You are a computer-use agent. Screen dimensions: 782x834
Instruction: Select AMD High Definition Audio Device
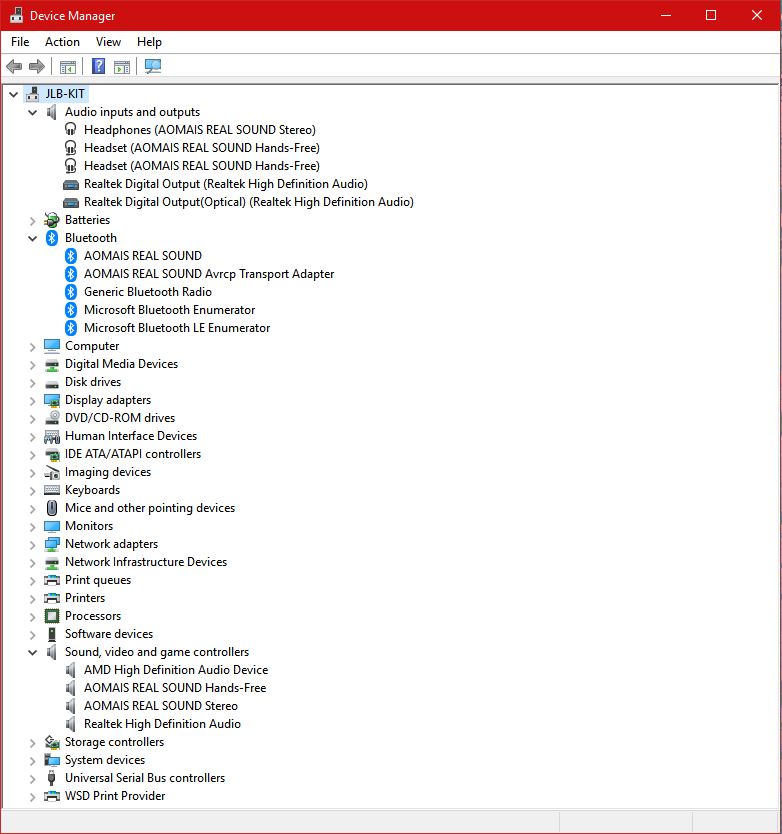click(x=176, y=670)
